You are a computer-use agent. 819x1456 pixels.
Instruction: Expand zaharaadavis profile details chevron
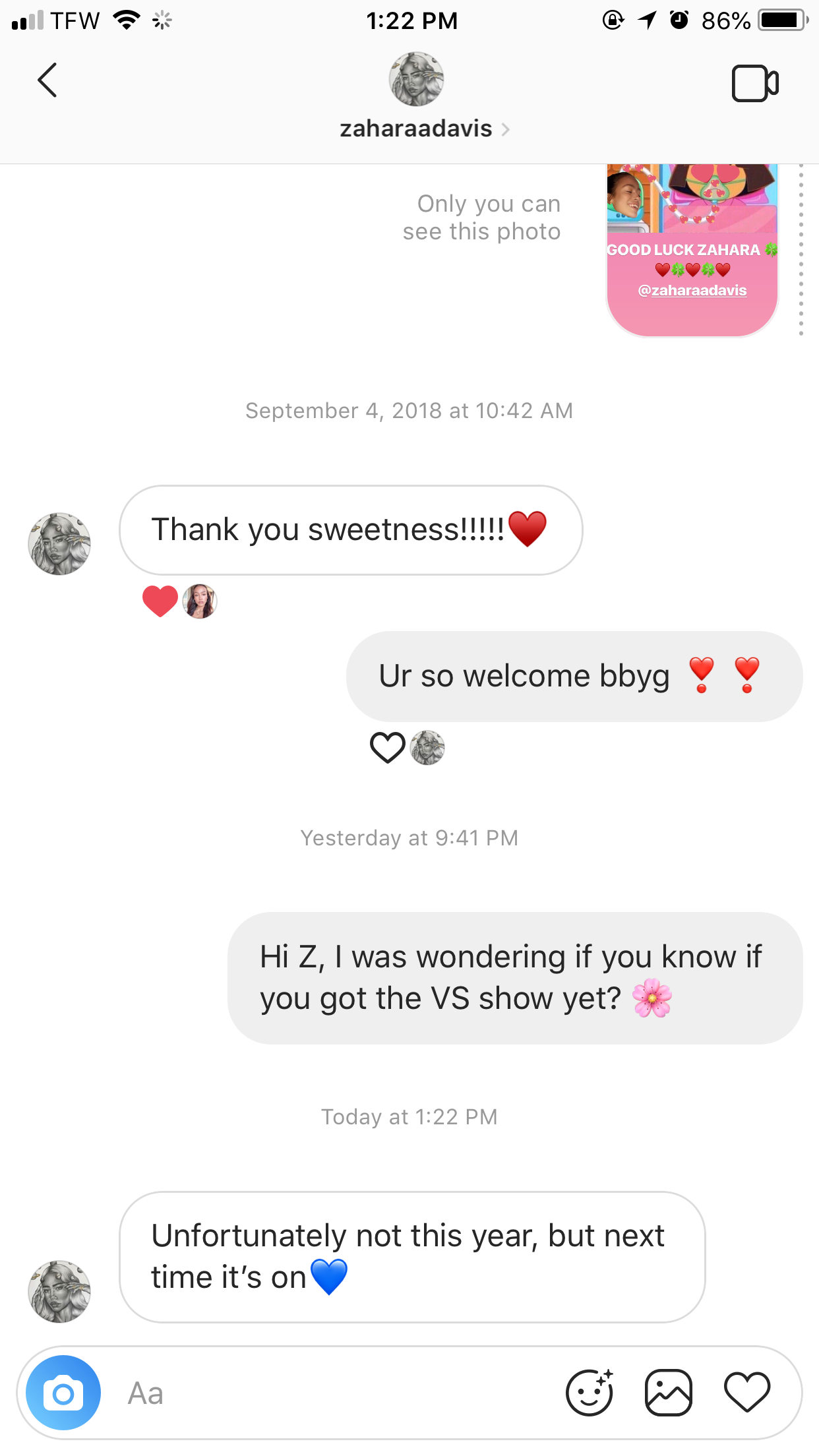pyautogui.click(x=506, y=129)
